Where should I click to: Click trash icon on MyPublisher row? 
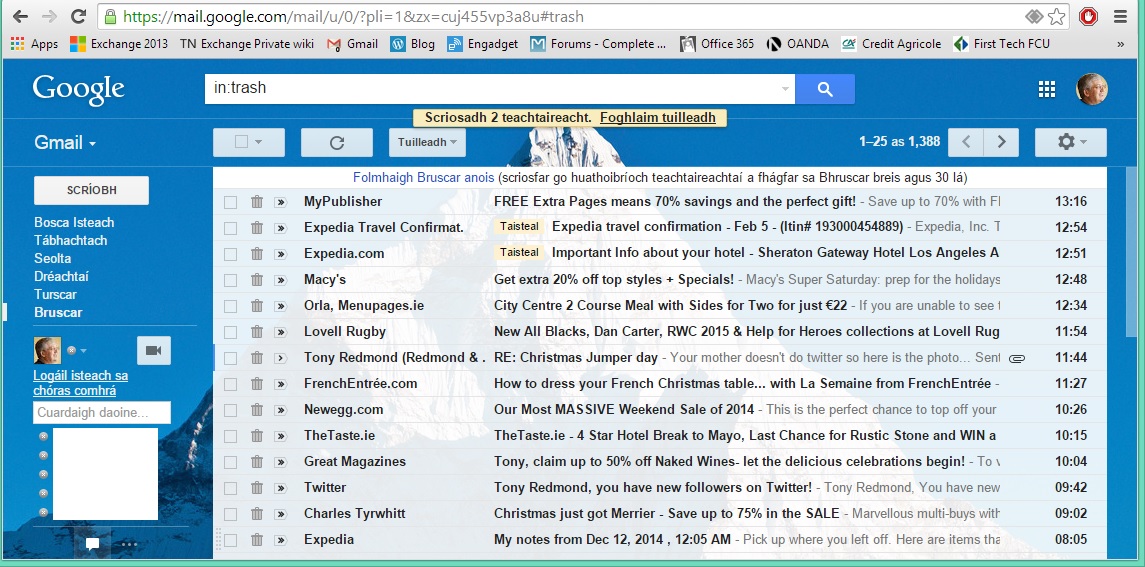257,202
